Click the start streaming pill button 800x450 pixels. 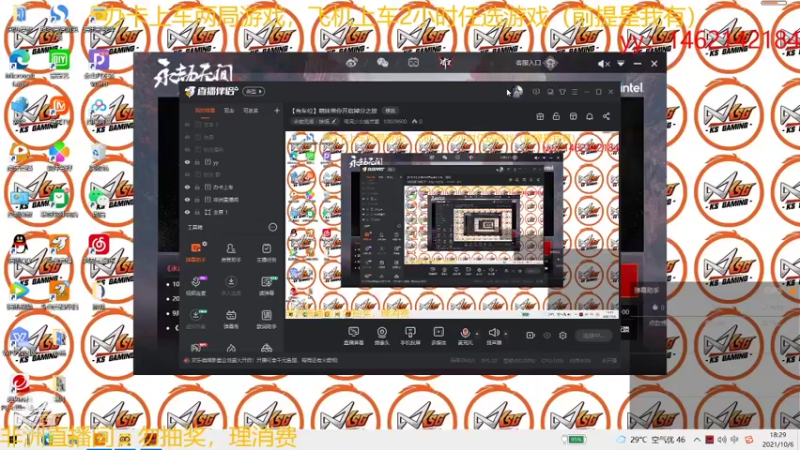tap(593, 336)
